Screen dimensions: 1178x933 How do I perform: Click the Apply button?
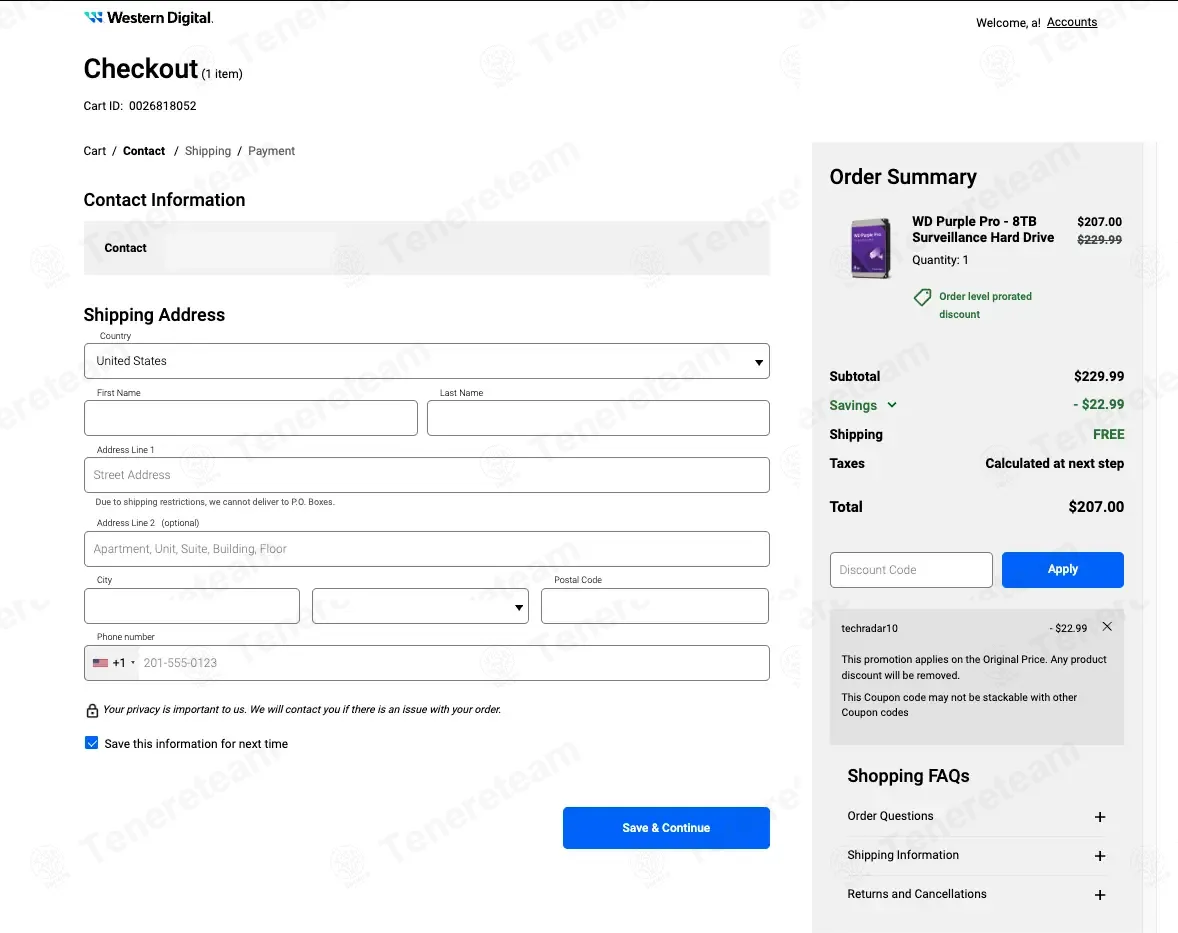[1062, 570]
